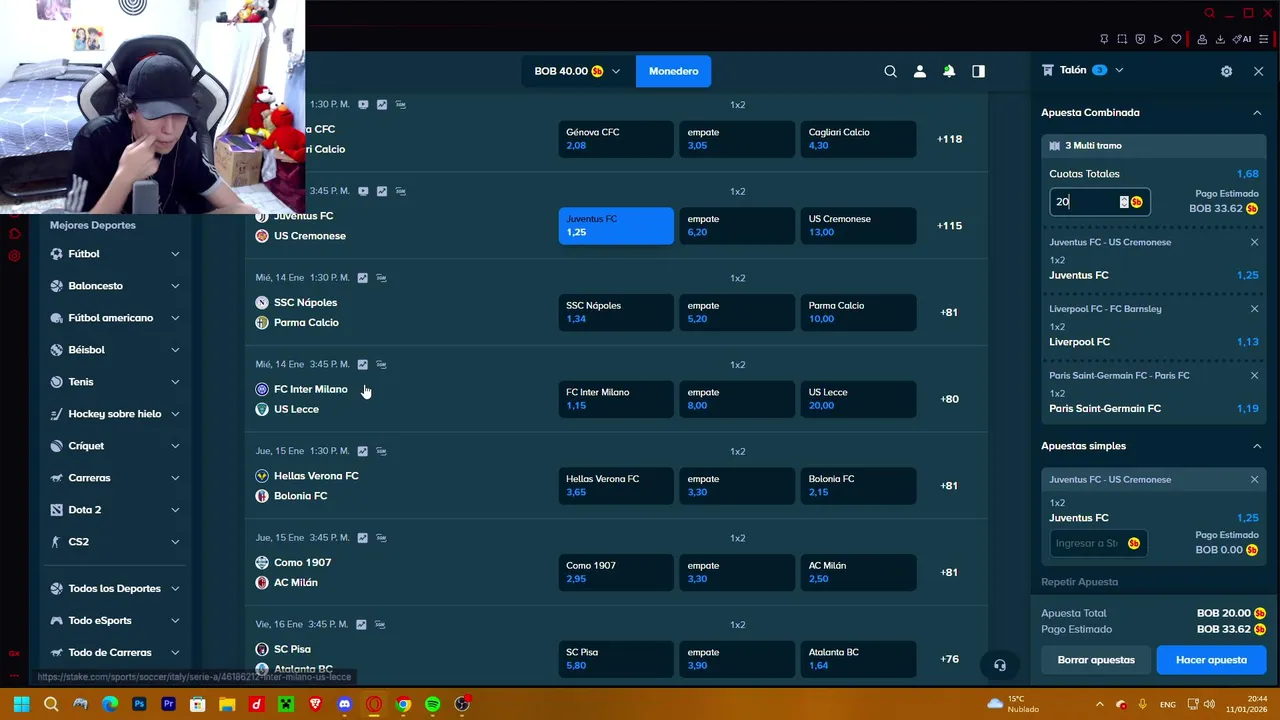Expand the Fútbol sports category

click(115, 254)
